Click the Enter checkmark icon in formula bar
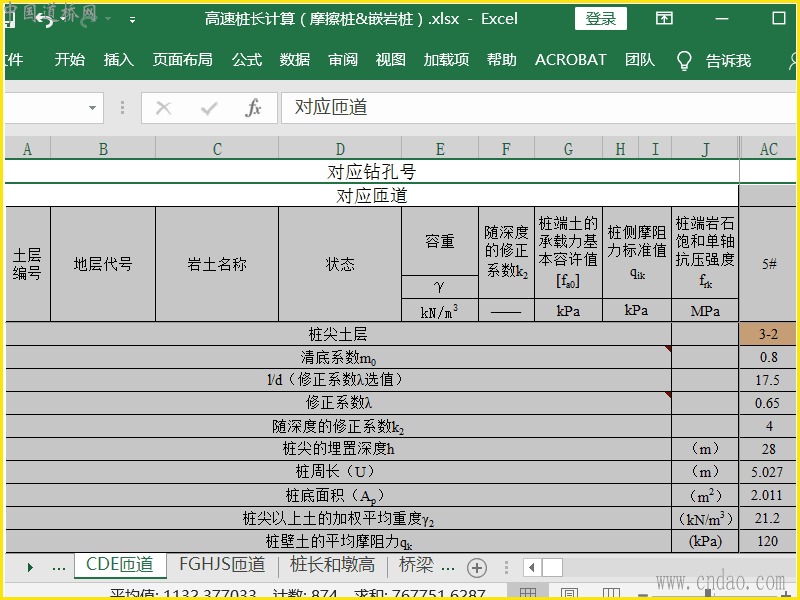This screenshot has width=800, height=600. [209, 108]
